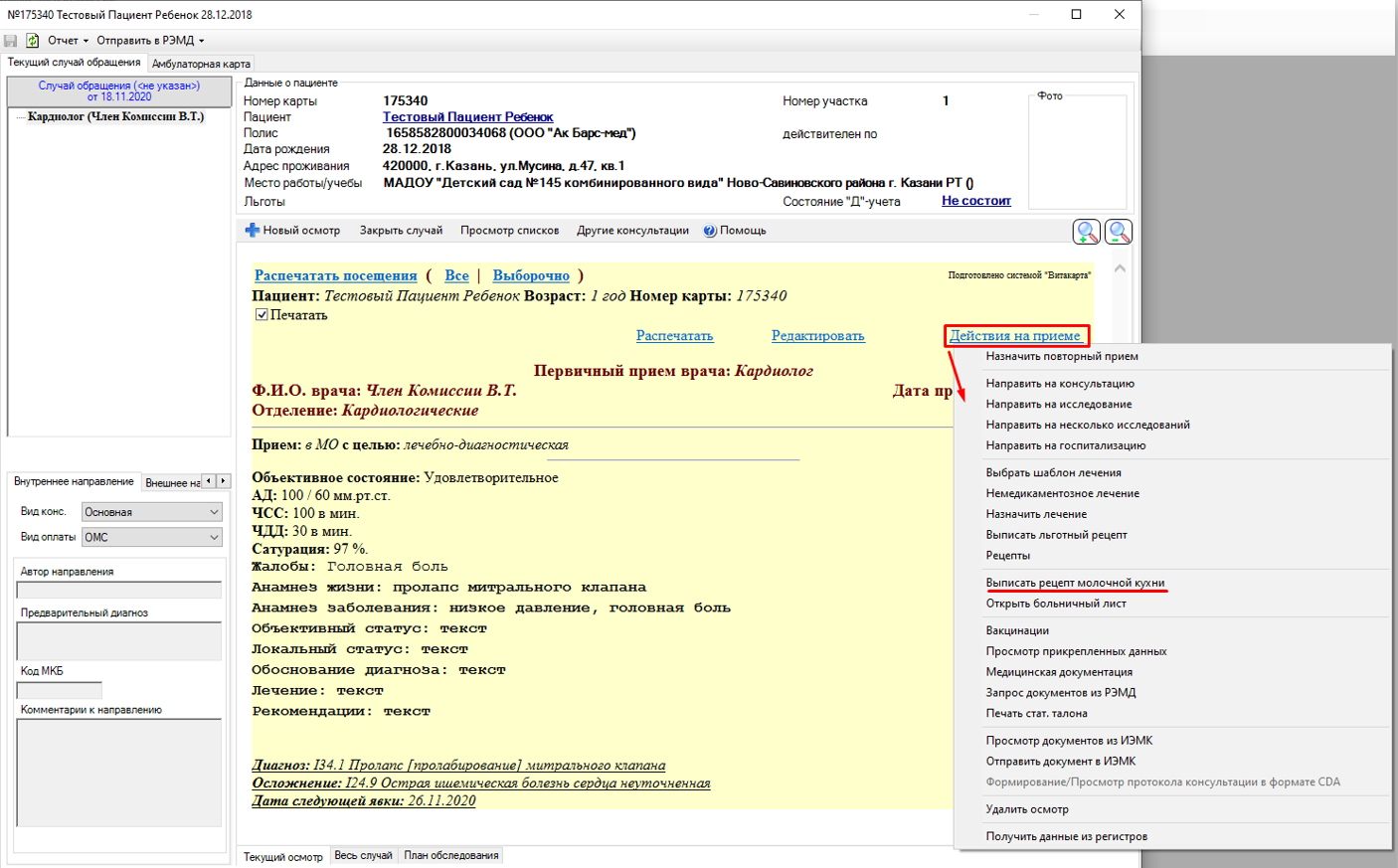
Task: Click the Новый осмотр toolbar button
Action: (x=293, y=231)
